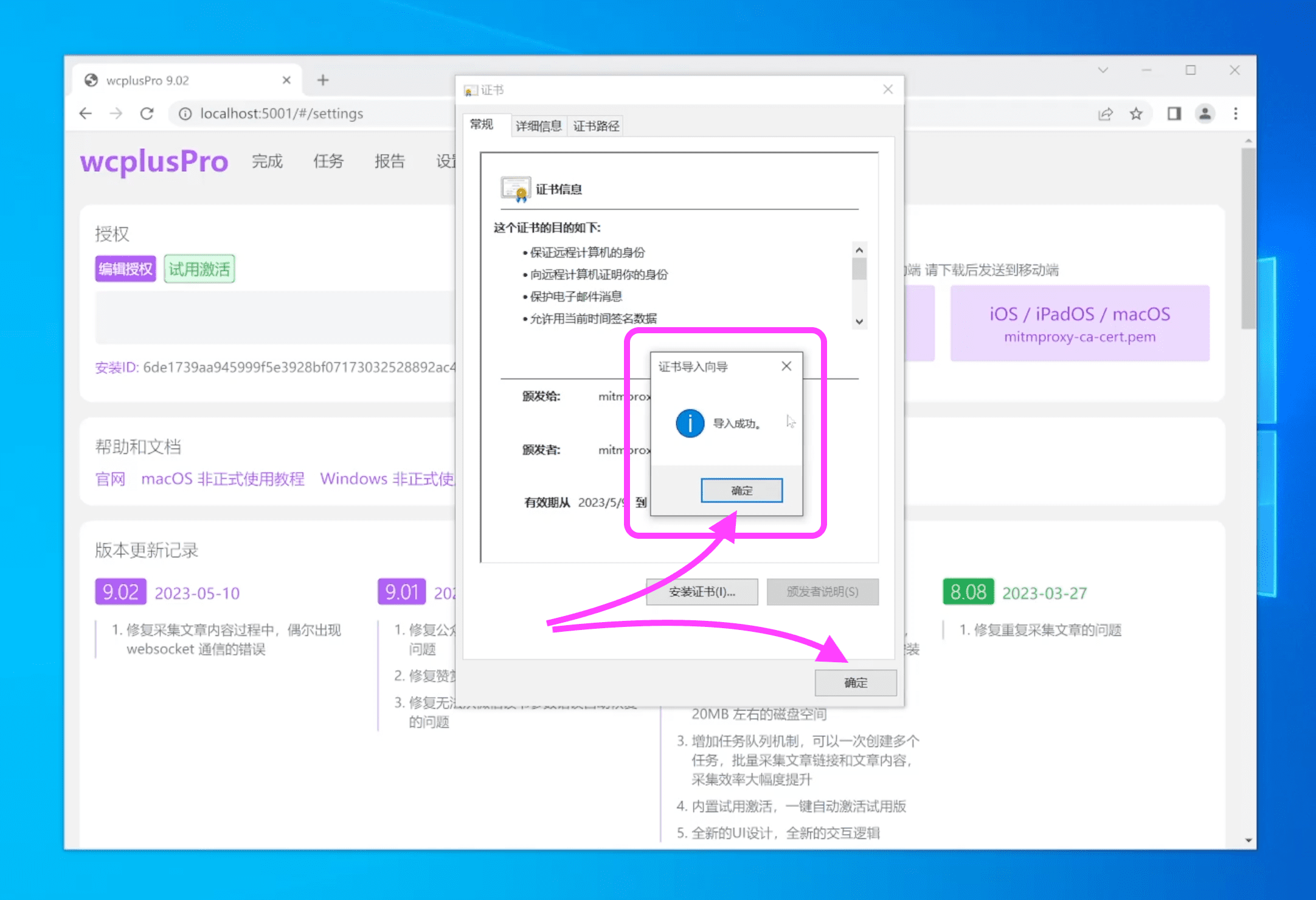Reload the localhost settings page
Image resolution: width=1316 pixels, height=900 pixels.
[147, 114]
